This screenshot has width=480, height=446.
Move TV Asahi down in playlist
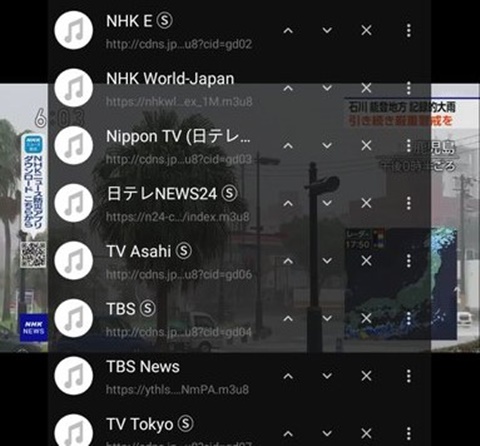pos(327,261)
